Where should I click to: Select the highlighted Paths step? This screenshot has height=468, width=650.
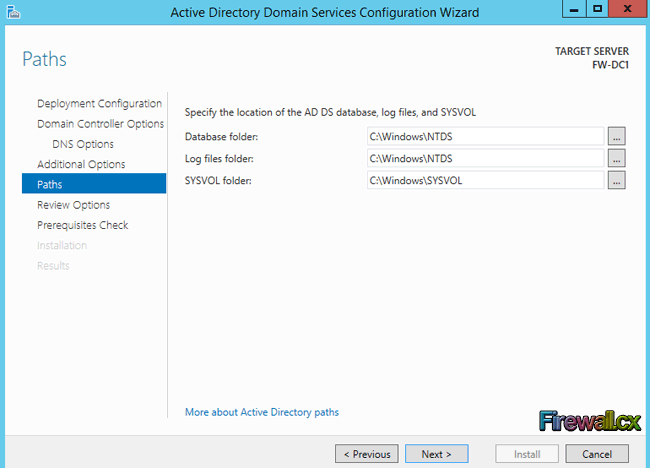point(94,184)
